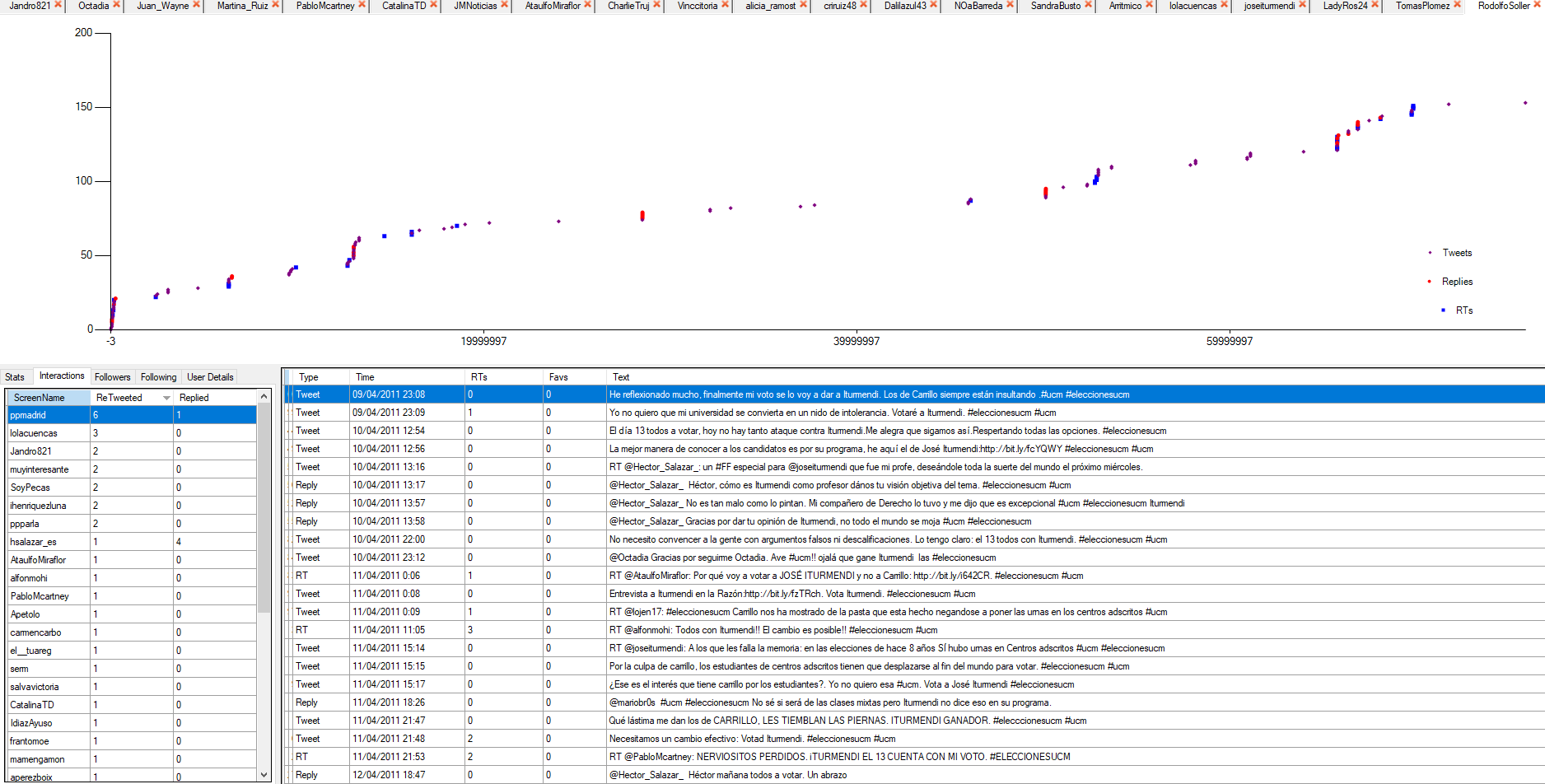Viewport: 1545px width, 784px height.
Task: Sort interactions by ScreenName column
Action: tap(49, 398)
